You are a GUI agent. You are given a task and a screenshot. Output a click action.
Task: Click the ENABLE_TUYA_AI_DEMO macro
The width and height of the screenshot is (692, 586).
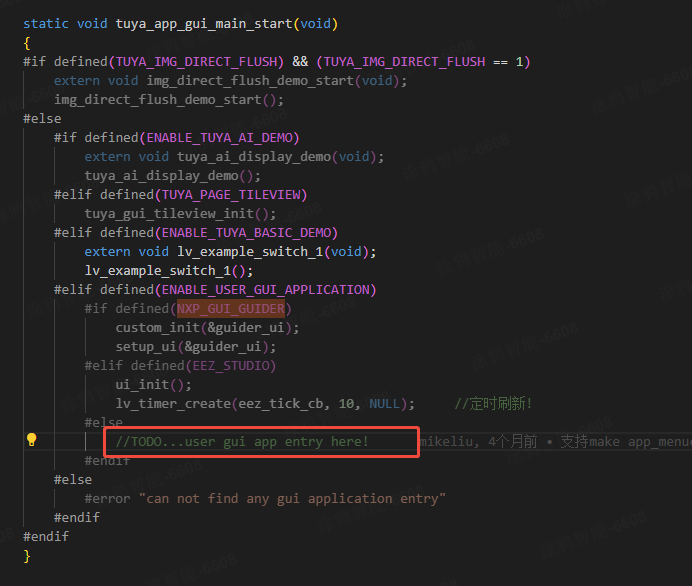(x=222, y=137)
